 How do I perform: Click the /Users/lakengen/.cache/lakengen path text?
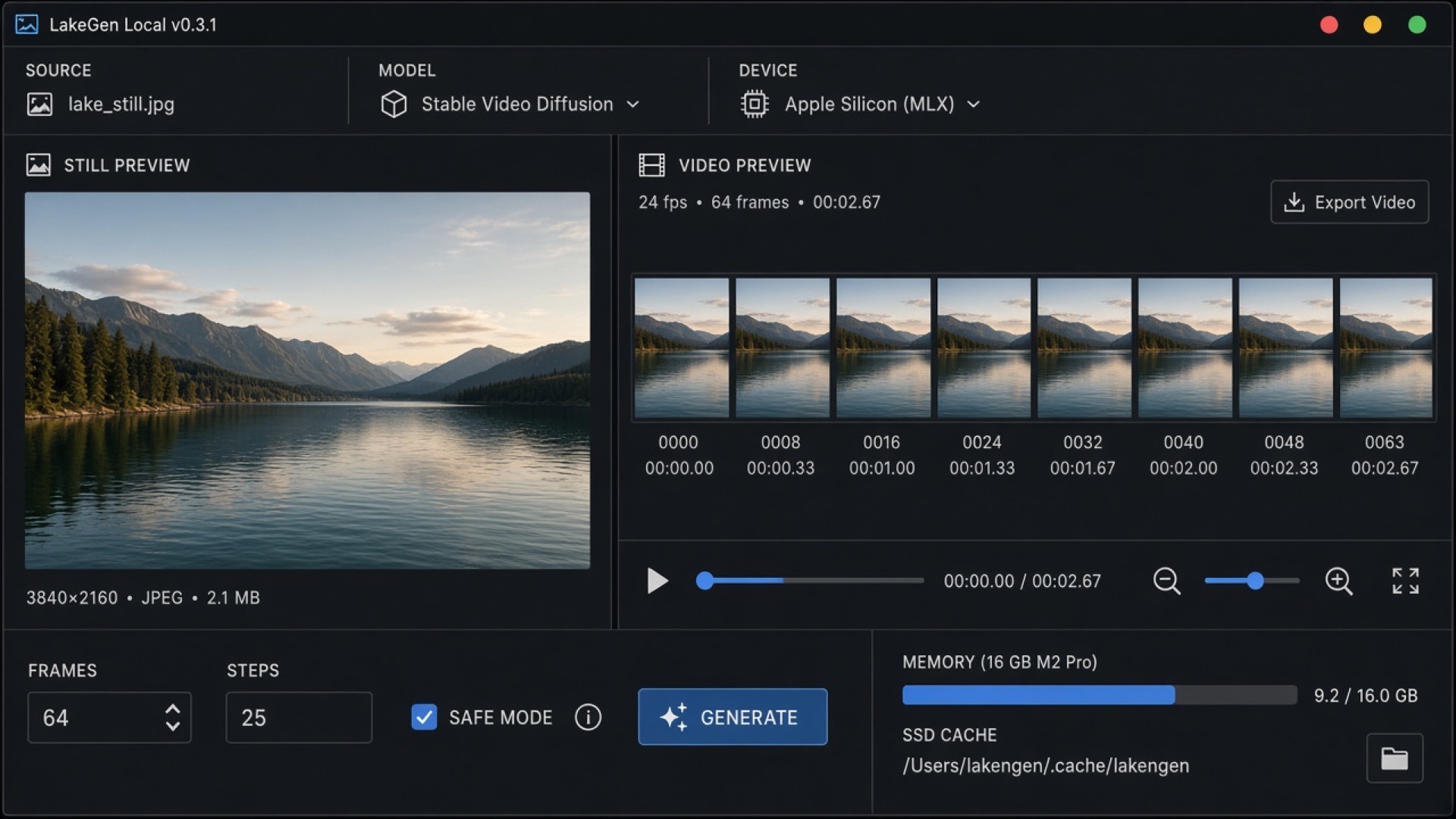pyautogui.click(x=1046, y=766)
